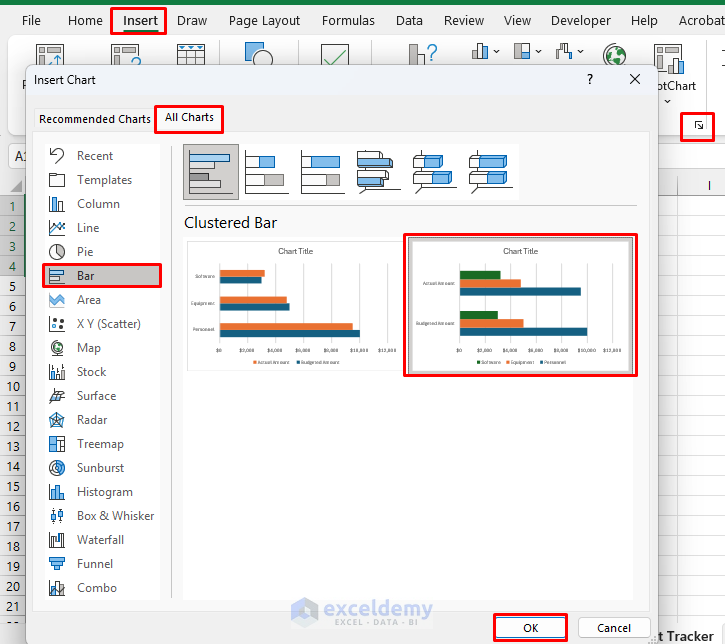Screen dimensions: 725x644
Task: Confirm chart with OK button
Action: [530, 628]
